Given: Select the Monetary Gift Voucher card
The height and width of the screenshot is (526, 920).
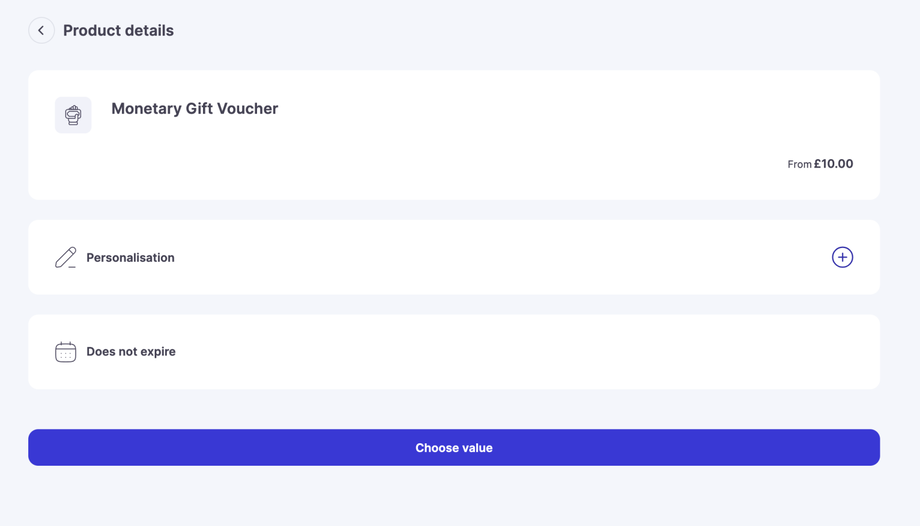Looking at the screenshot, I should (454, 135).
